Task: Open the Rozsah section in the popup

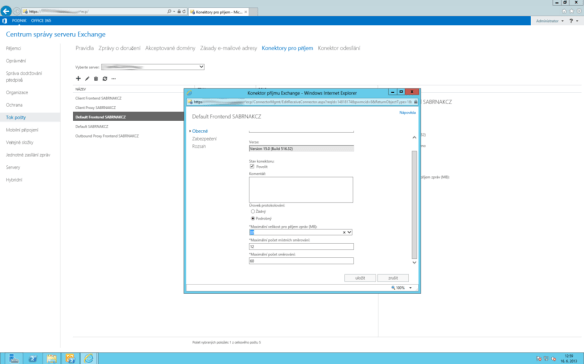Action: pos(199,146)
